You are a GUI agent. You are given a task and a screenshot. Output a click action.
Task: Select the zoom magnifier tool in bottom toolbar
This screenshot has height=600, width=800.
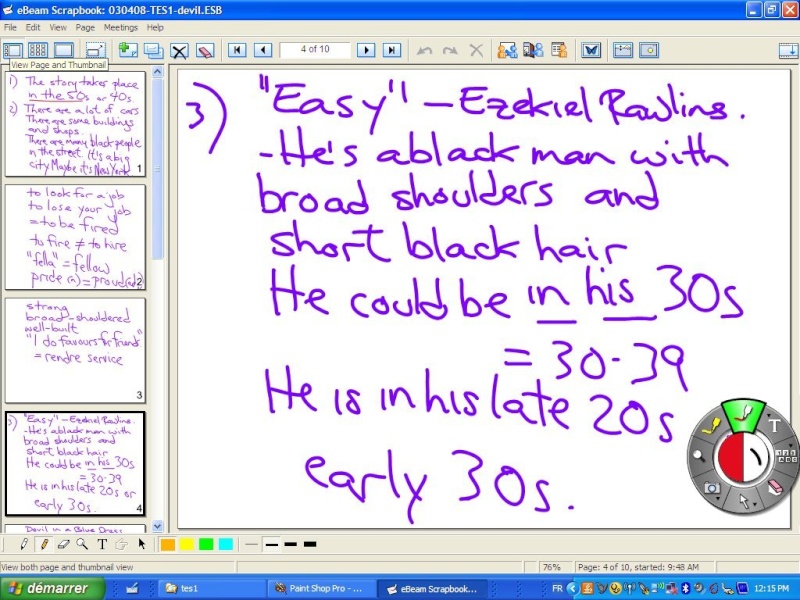tap(82, 544)
